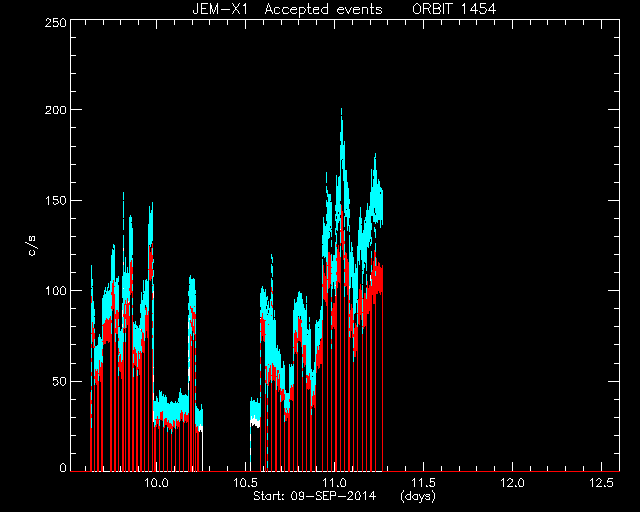The height and width of the screenshot is (512, 640).
Task: Click the x-axis label '10.0'
Action: point(156,483)
